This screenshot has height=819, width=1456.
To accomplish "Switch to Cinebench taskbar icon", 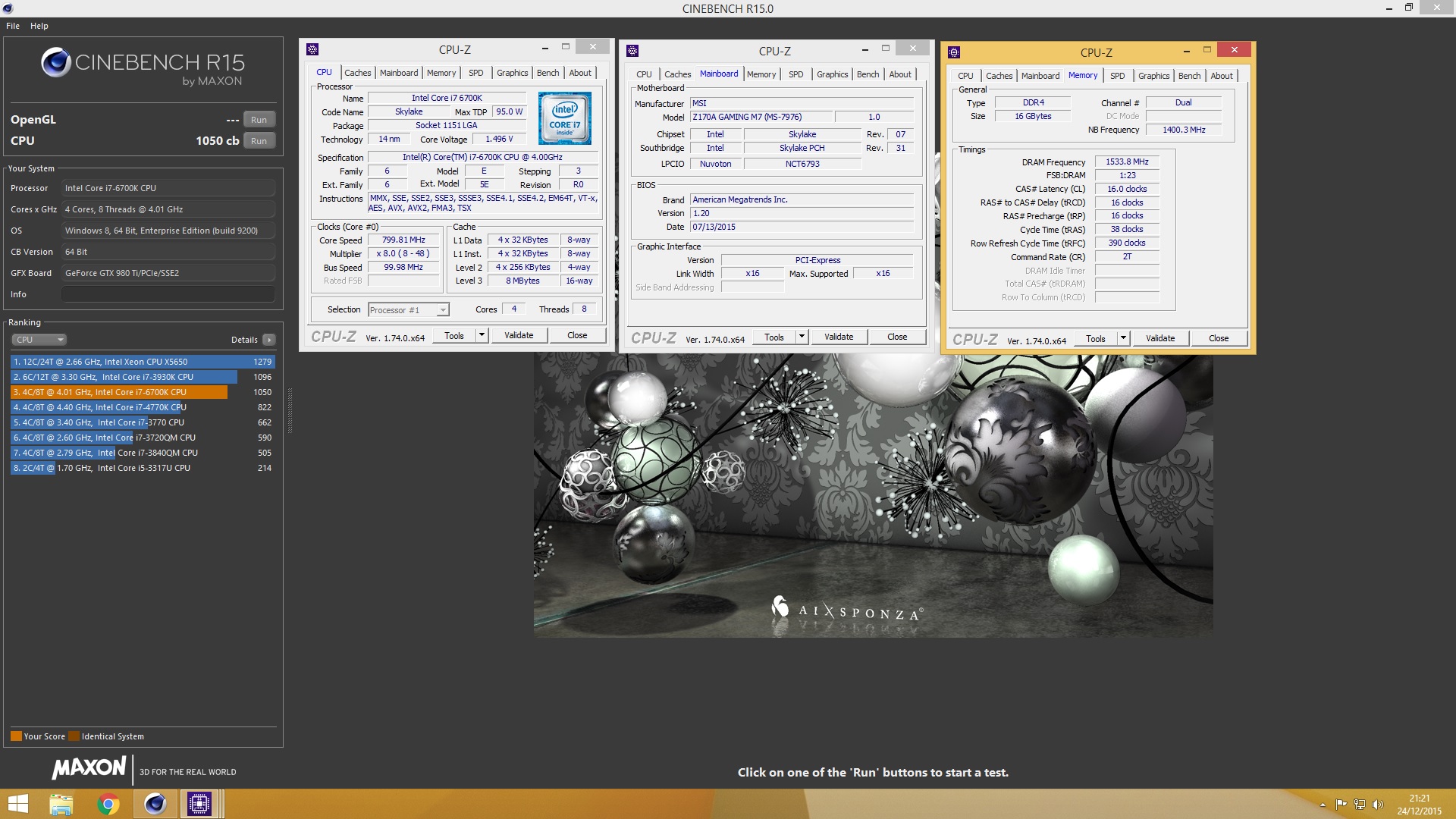I will (155, 804).
